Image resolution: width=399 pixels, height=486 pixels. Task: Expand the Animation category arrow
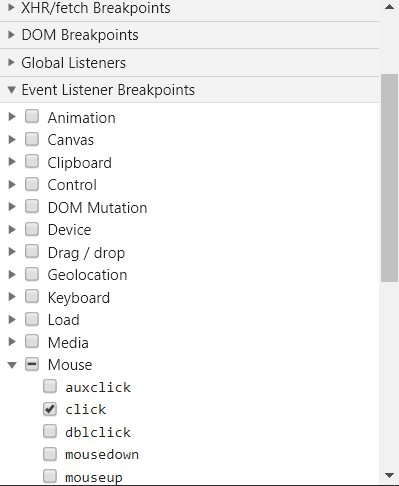click(12, 117)
